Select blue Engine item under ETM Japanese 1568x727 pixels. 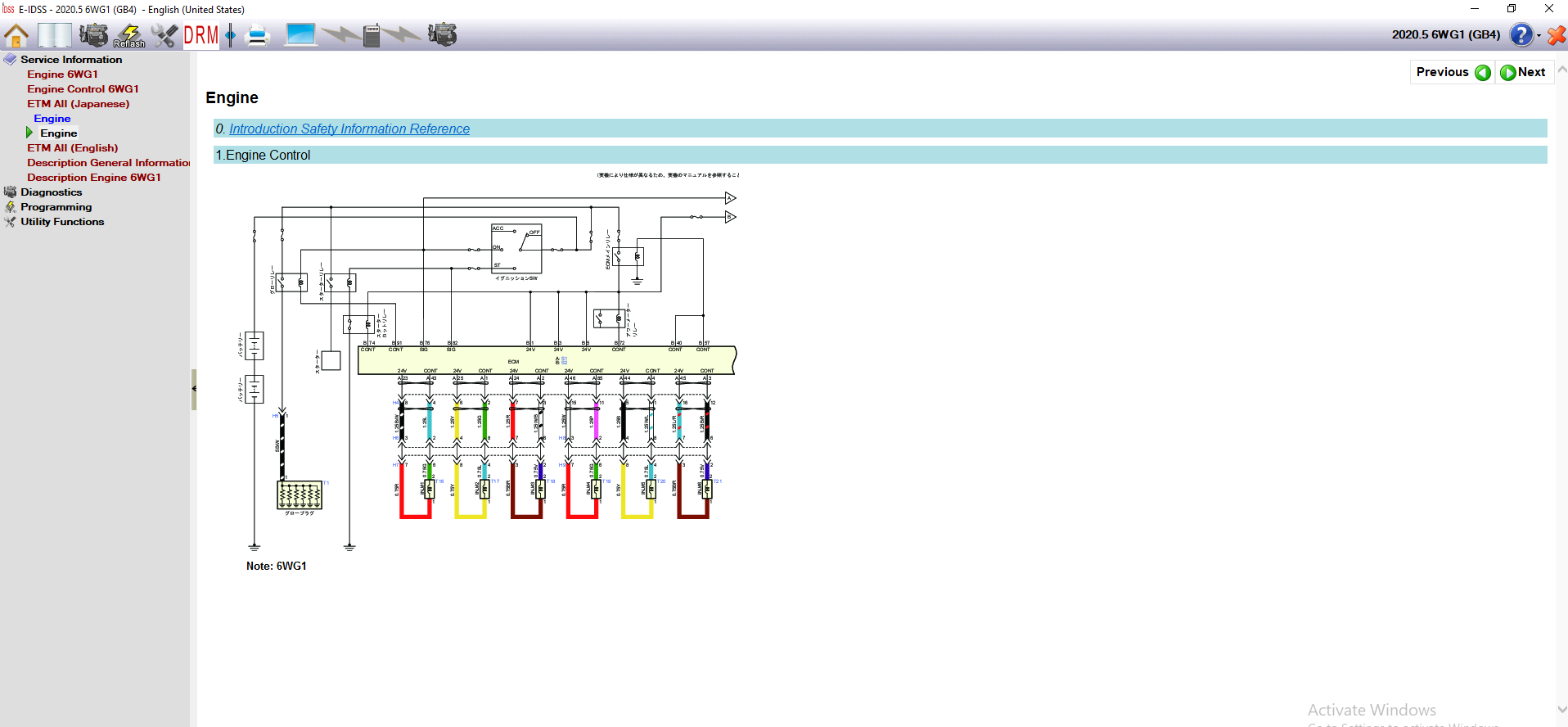click(52, 118)
